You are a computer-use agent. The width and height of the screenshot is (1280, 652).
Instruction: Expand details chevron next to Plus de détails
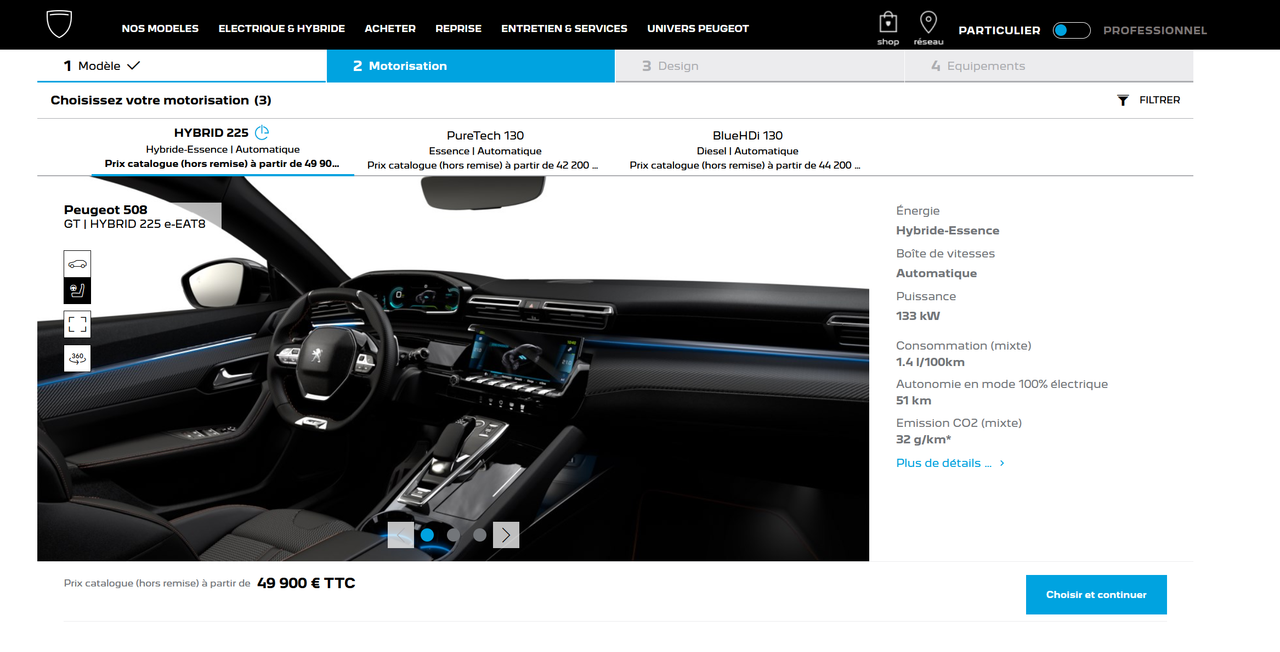1002,463
